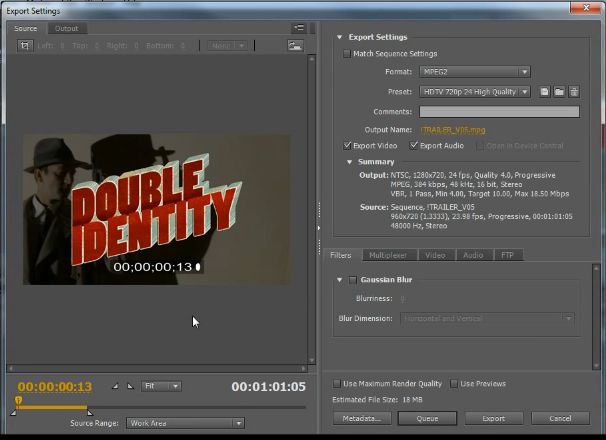Select the crop output video tool
Screen dimensions: 606x440
point(25,46)
